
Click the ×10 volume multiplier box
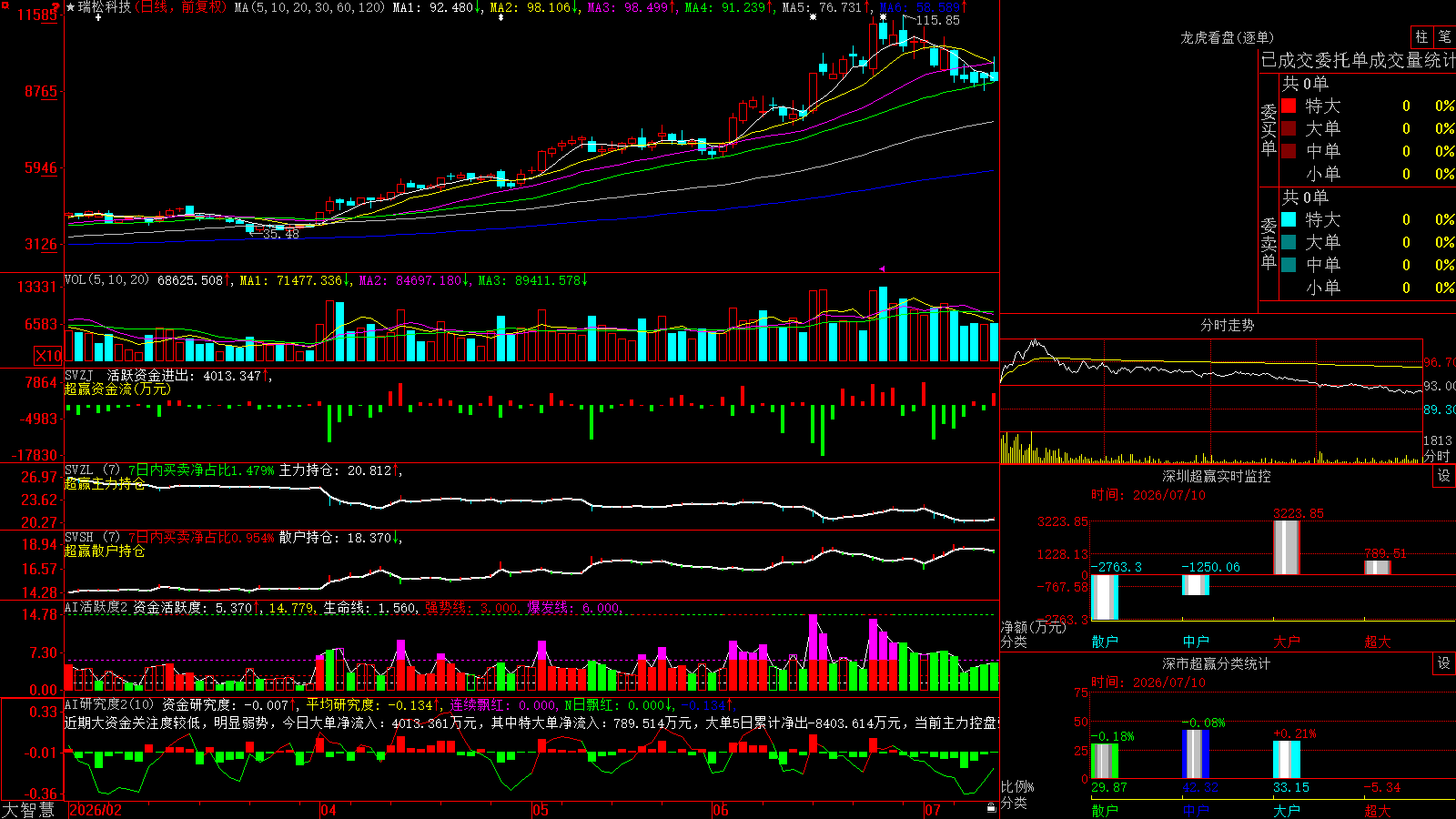point(48,356)
